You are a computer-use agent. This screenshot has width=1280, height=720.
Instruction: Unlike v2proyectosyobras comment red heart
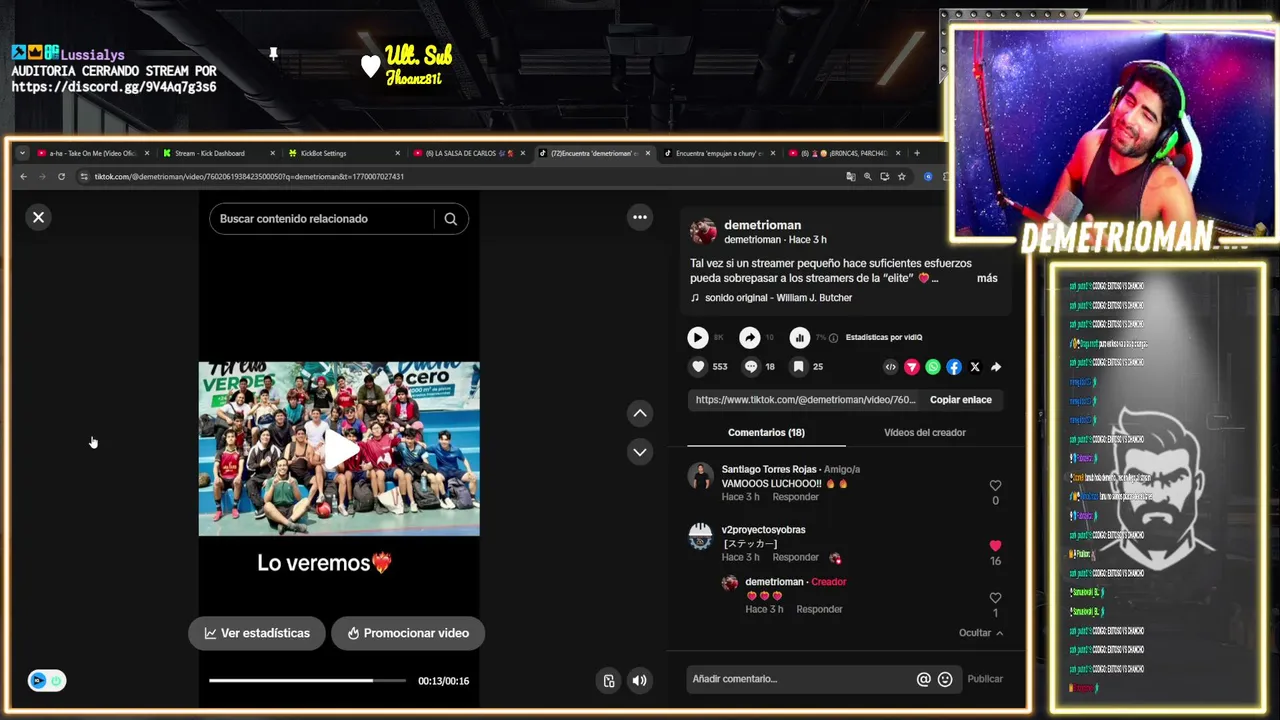tap(995, 546)
